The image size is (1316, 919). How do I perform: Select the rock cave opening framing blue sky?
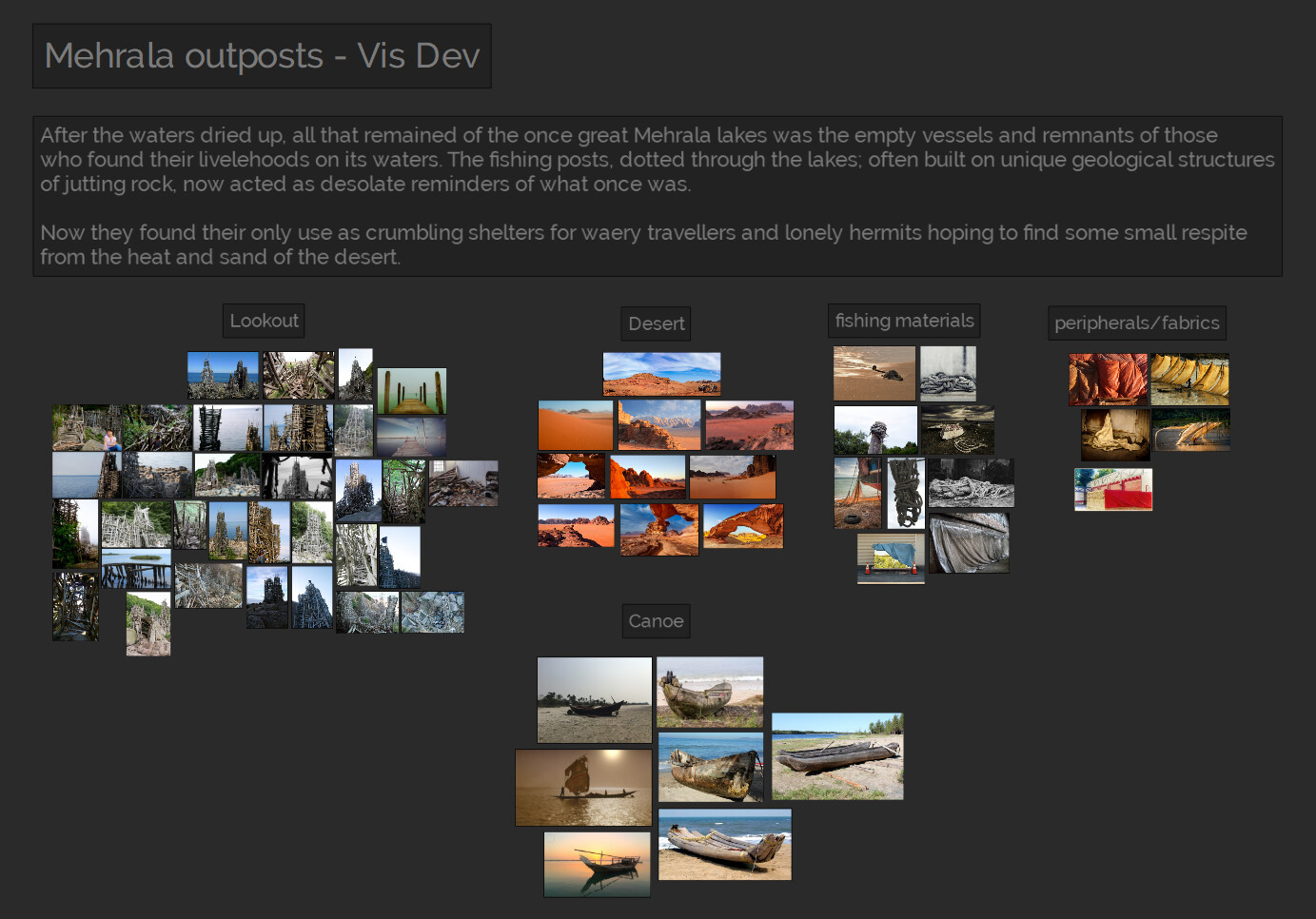click(571, 476)
